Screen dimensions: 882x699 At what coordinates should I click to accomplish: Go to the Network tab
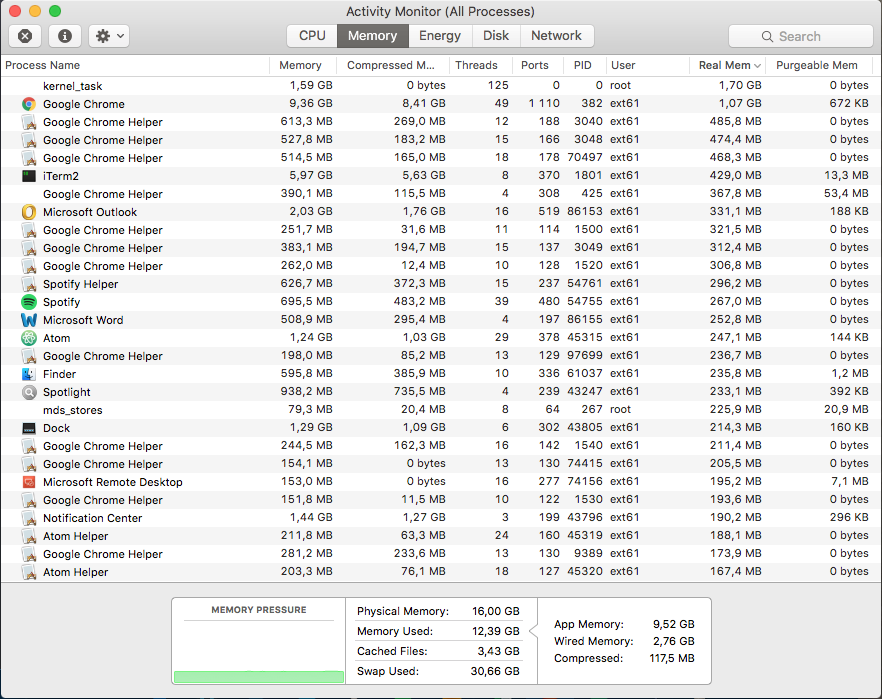556,36
